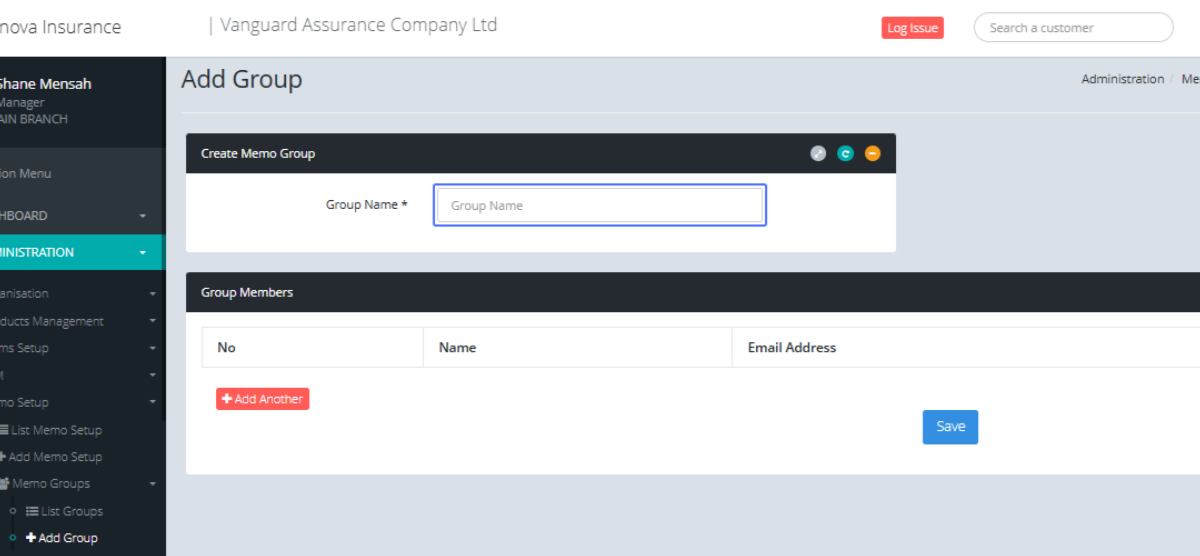Click the red Add Another button
The width and height of the screenshot is (1200, 556).
coord(262,399)
